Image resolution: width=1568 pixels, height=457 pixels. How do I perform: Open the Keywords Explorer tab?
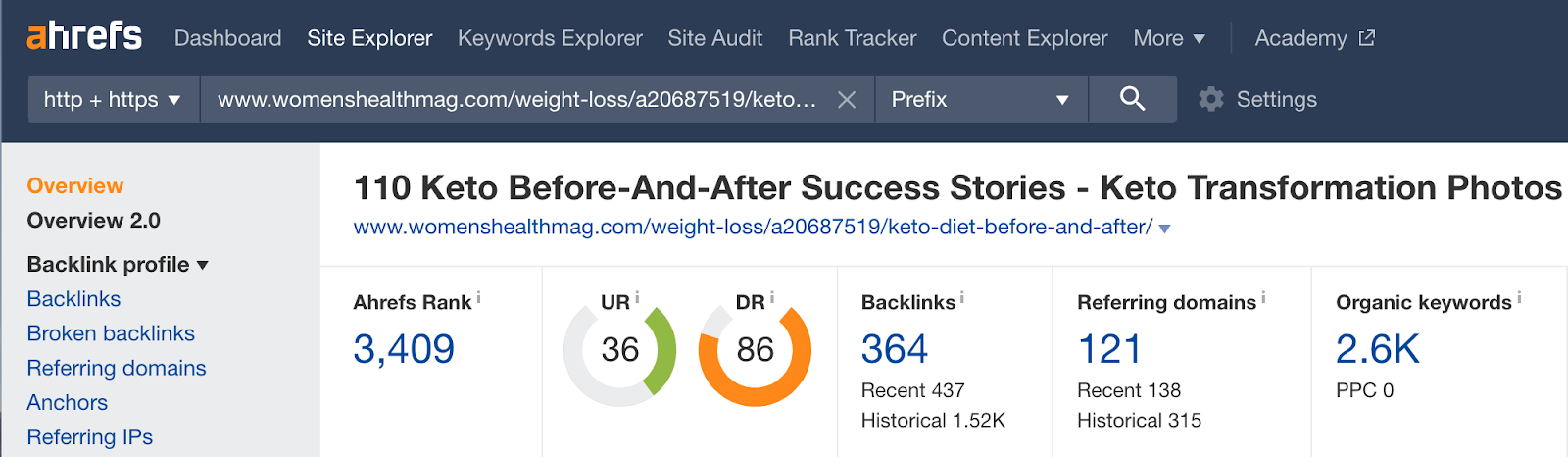point(550,38)
